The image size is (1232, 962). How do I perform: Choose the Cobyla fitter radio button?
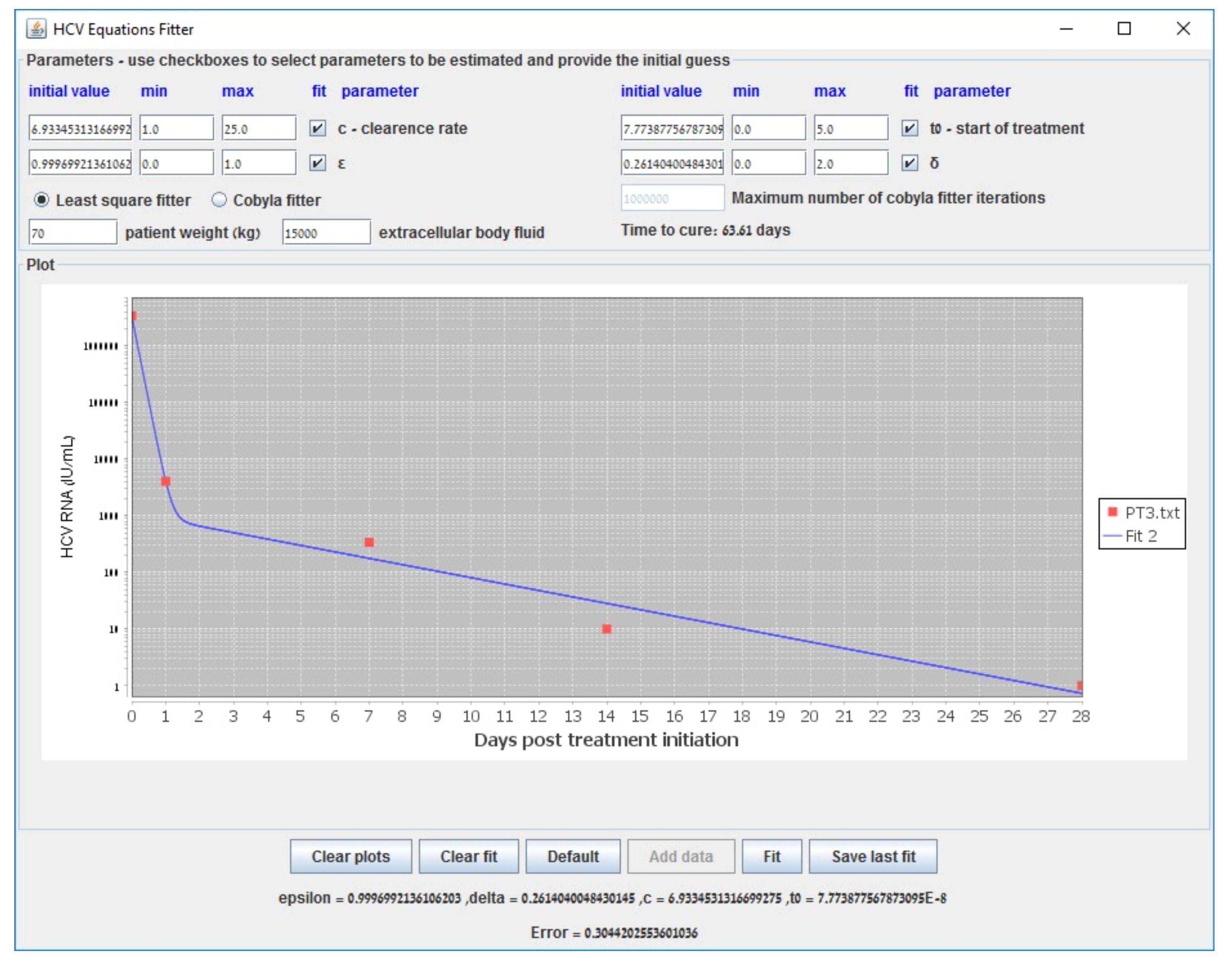tap(219, 200)
